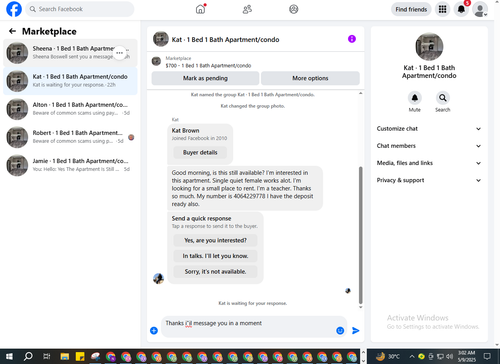The image size is (500, 364).
Task: Open the Groups icon in top bar
Action: (x=294, y=9)
